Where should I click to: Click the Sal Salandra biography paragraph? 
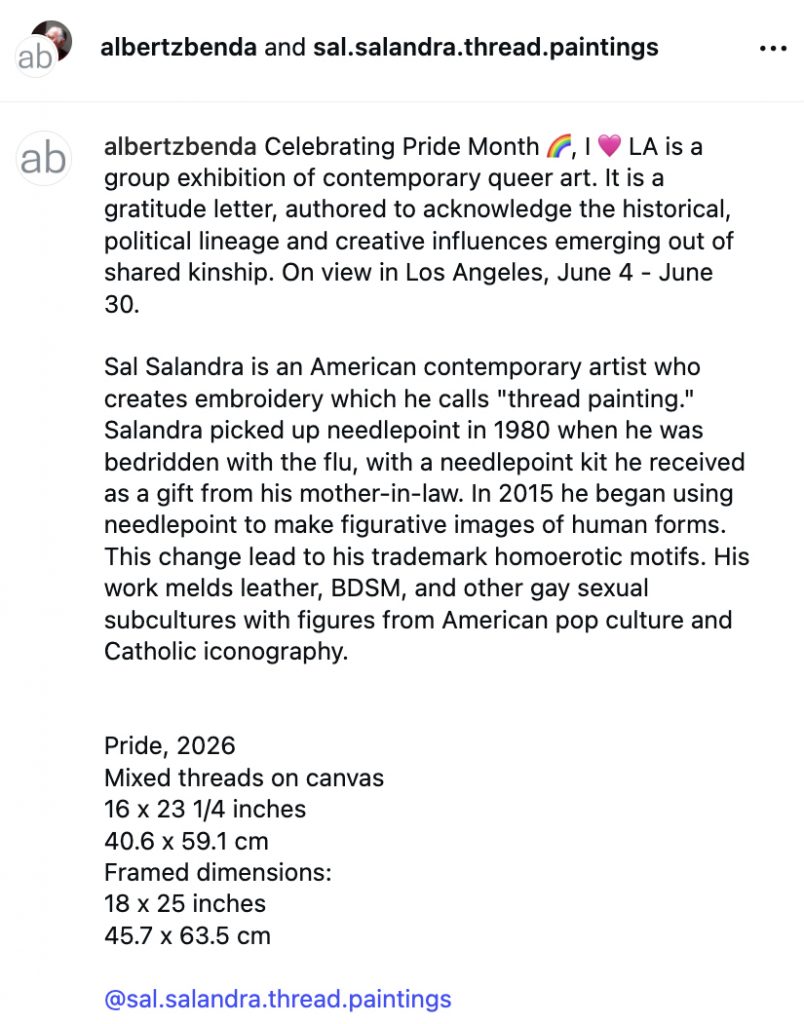coord(426,509)
